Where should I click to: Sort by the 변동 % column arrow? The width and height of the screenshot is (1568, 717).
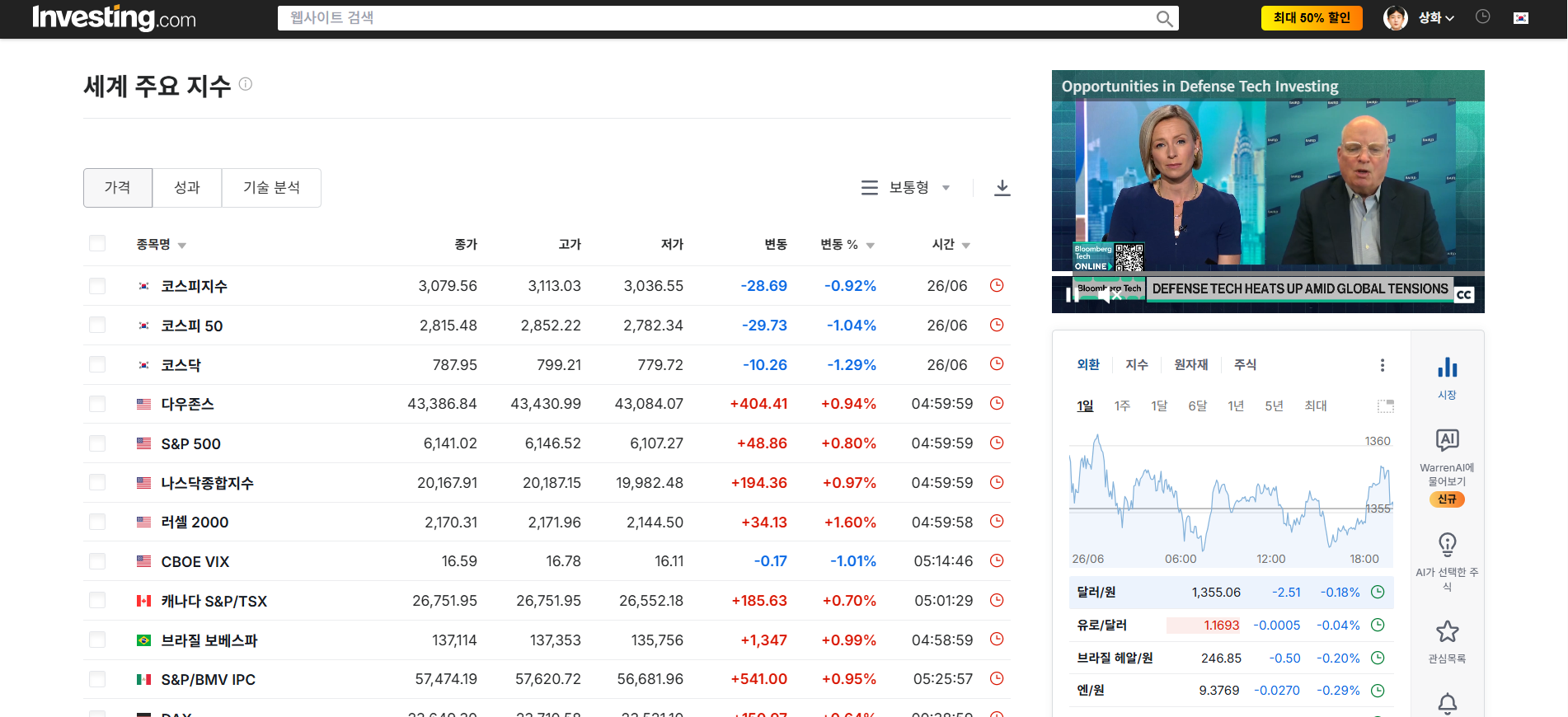(x=871, y=246)
